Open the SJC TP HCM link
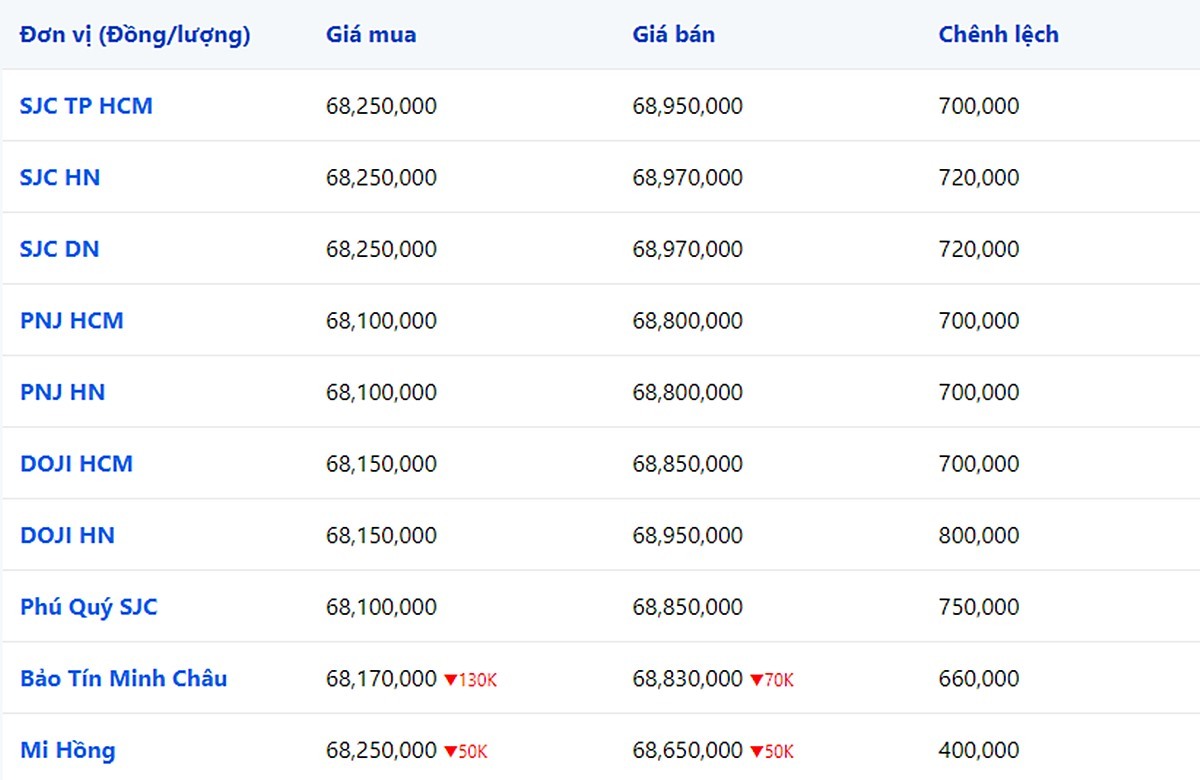 click(86, 106)
